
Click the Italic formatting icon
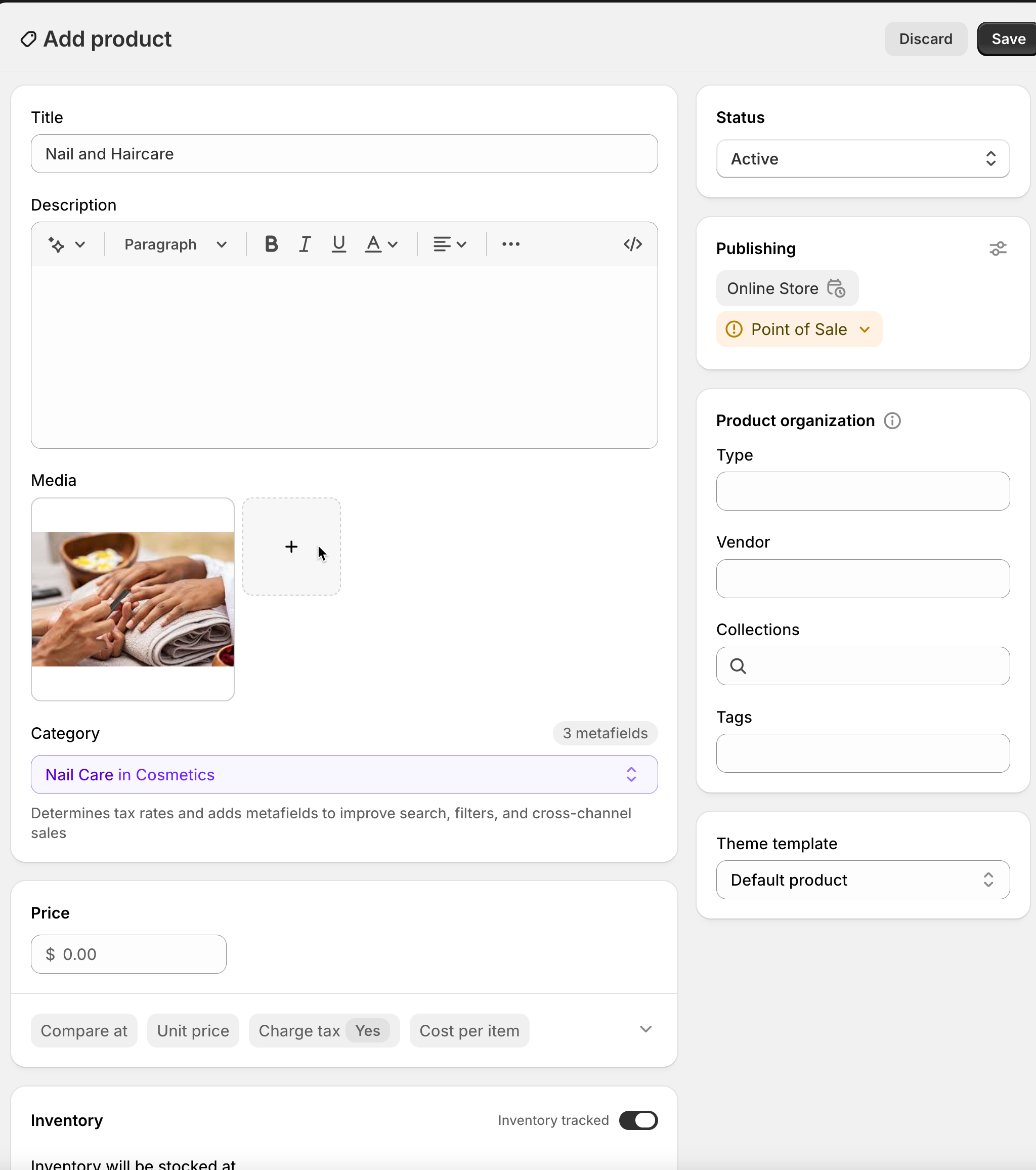tap(305, 244)
